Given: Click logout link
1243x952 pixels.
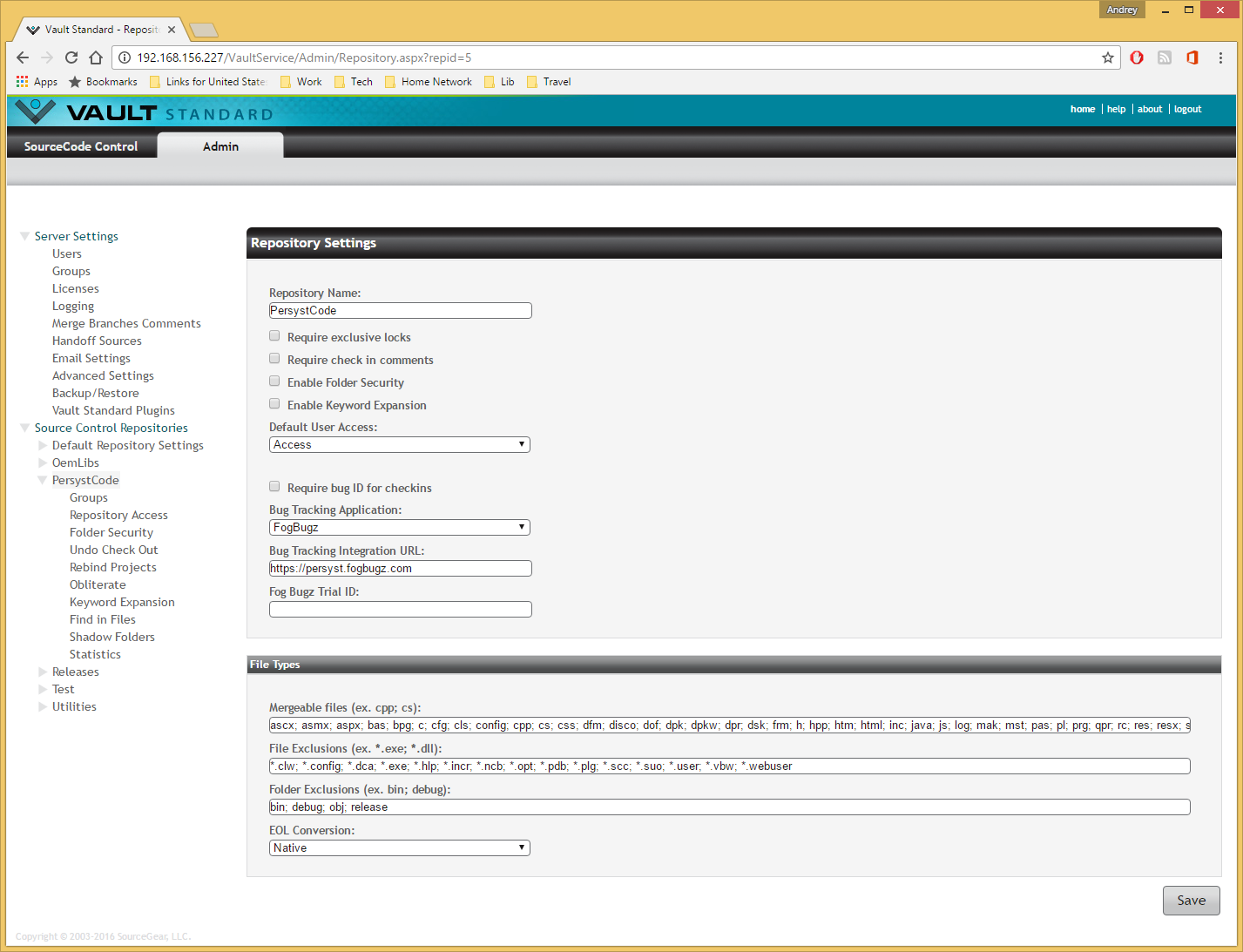Looking at the screenshot, I should [x=1187, y=109].
